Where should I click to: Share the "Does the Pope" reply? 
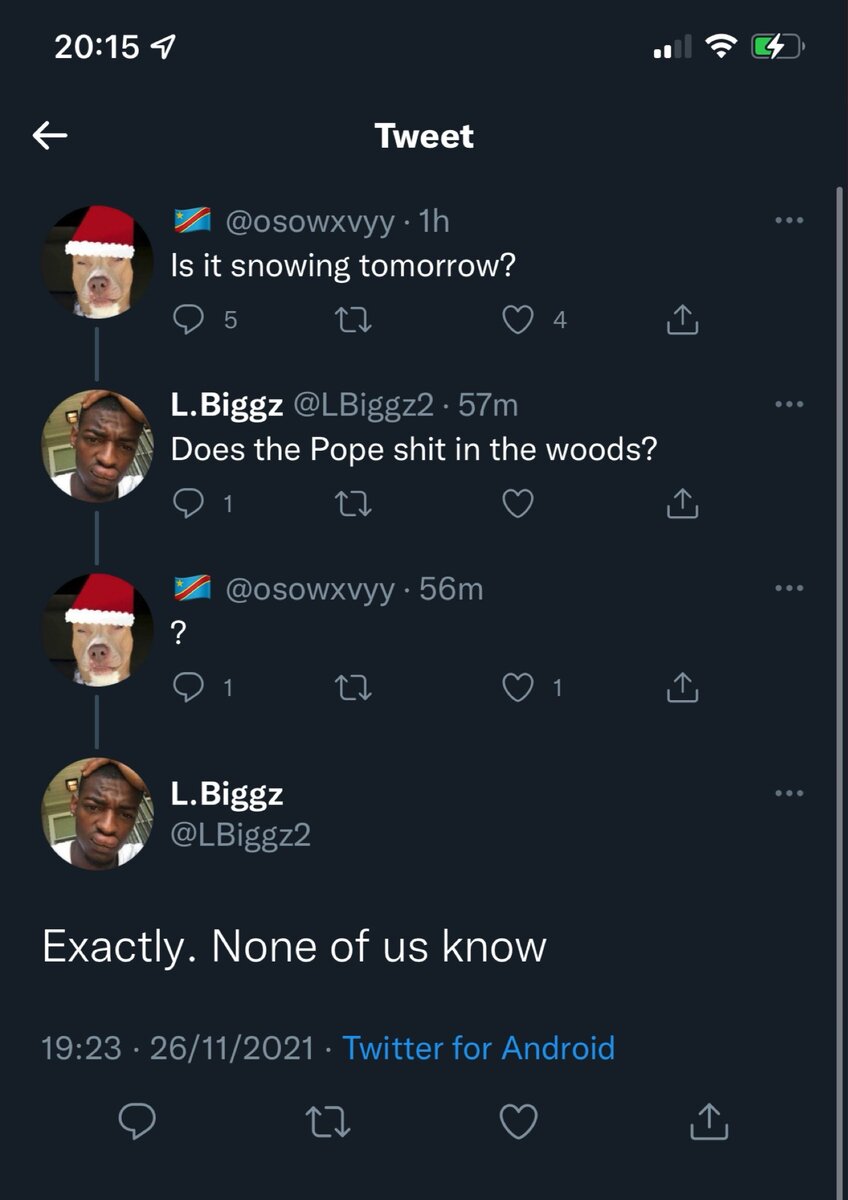681,505
